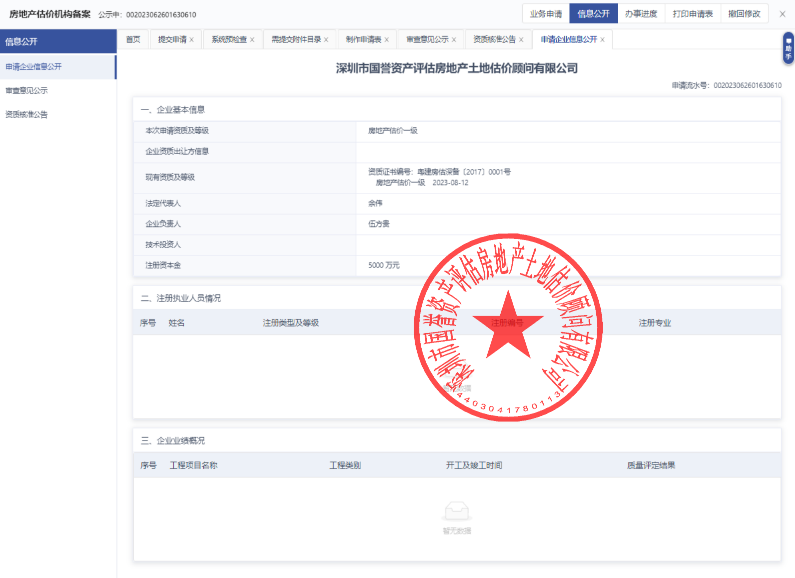Image resolution: width=795 pixels, height=578 pixels.
Task: Switch to the 首页 tab
Action: (x=133, y=40)
